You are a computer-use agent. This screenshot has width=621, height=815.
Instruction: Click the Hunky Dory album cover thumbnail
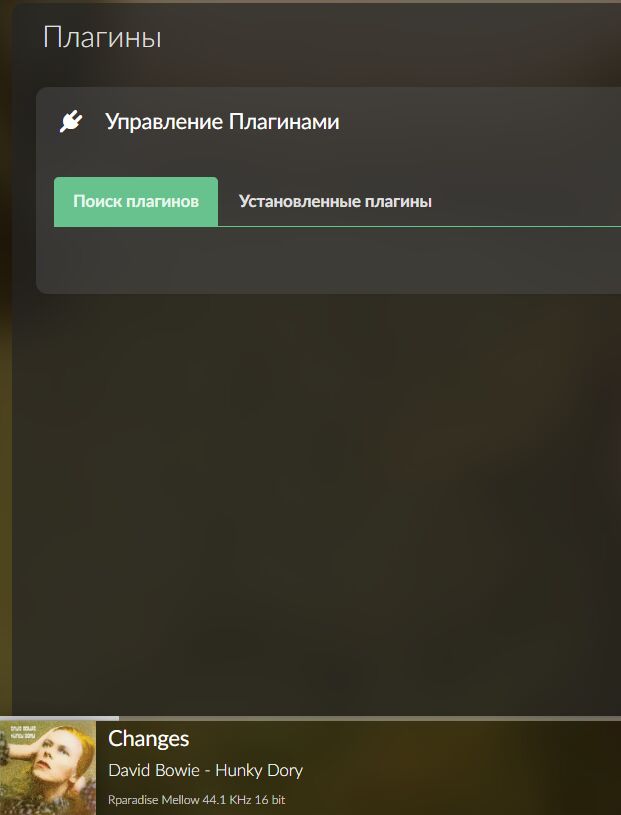(x=48, y=768)
